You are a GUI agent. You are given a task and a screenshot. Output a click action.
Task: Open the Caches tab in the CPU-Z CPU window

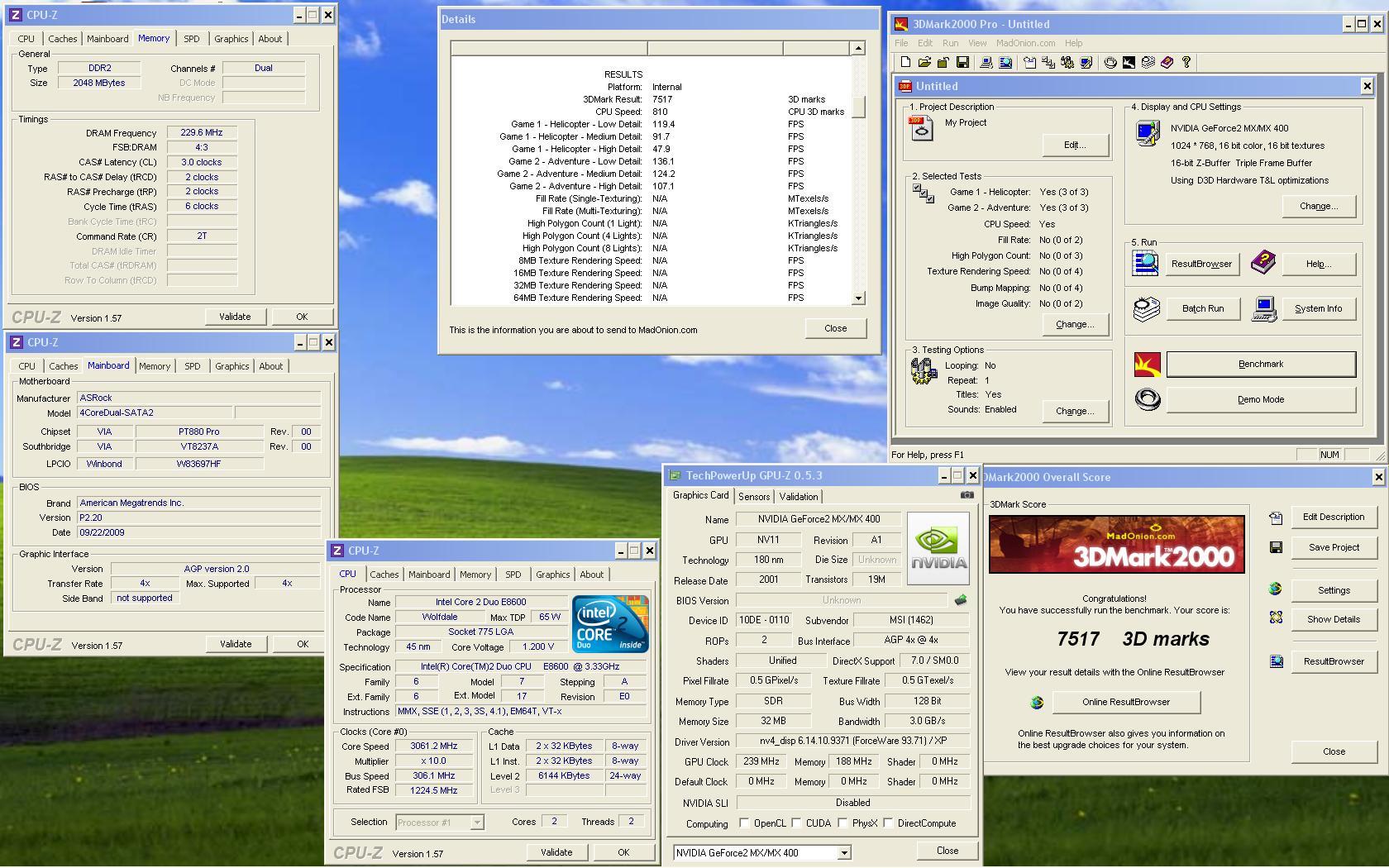(x=384, y=575)
